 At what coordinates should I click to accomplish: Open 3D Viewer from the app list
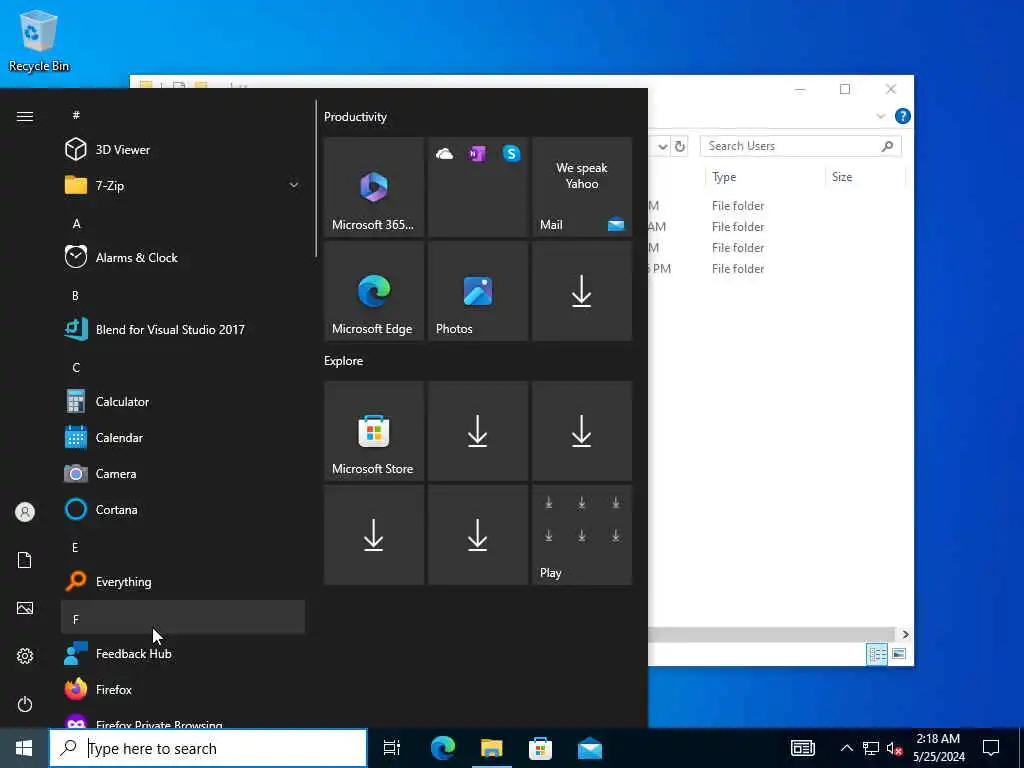click(x=183, y=150)
